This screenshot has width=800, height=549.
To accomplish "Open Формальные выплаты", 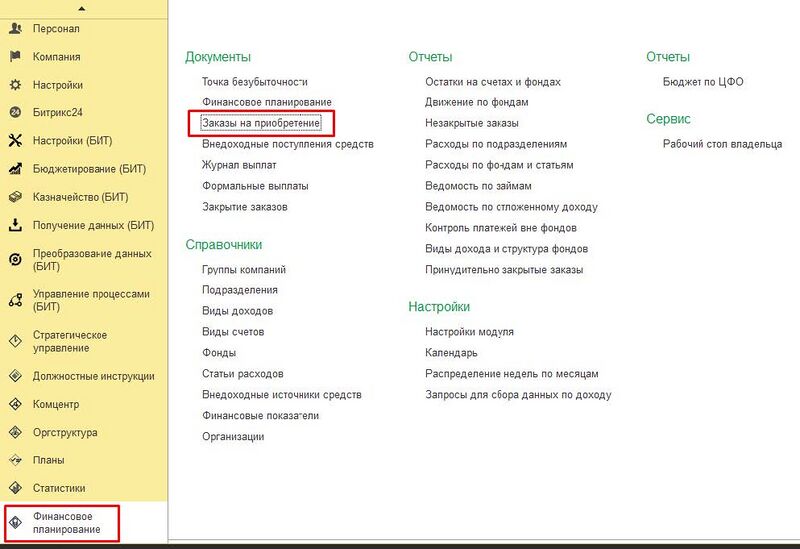I will (x=255, y=186).
